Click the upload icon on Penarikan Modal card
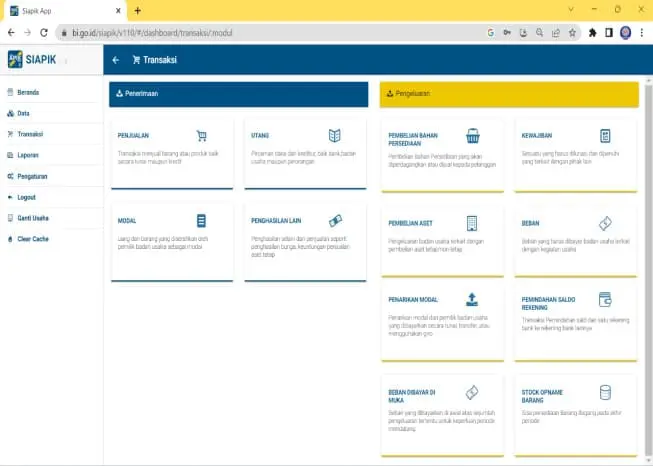 point(472,299)
